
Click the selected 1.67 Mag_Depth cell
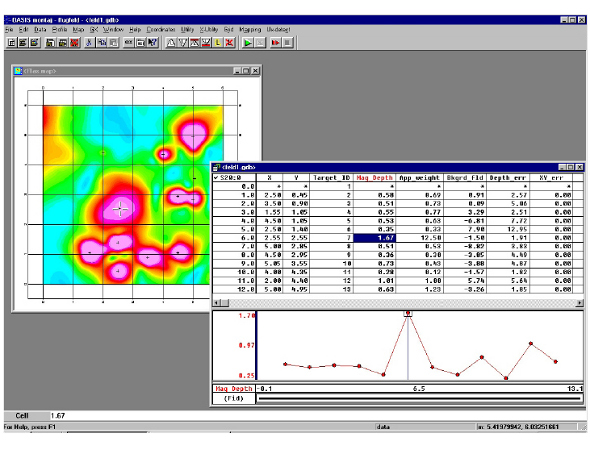[x=374, y=238]
